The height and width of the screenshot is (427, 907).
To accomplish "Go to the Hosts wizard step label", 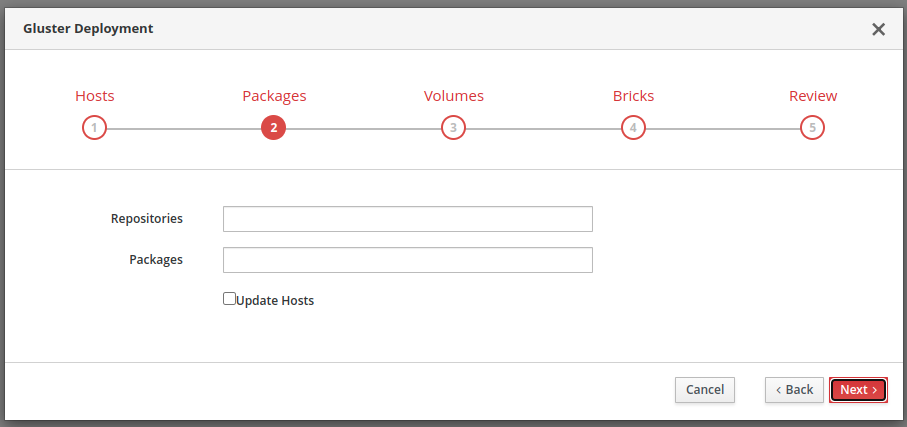I will click(95, 96).
